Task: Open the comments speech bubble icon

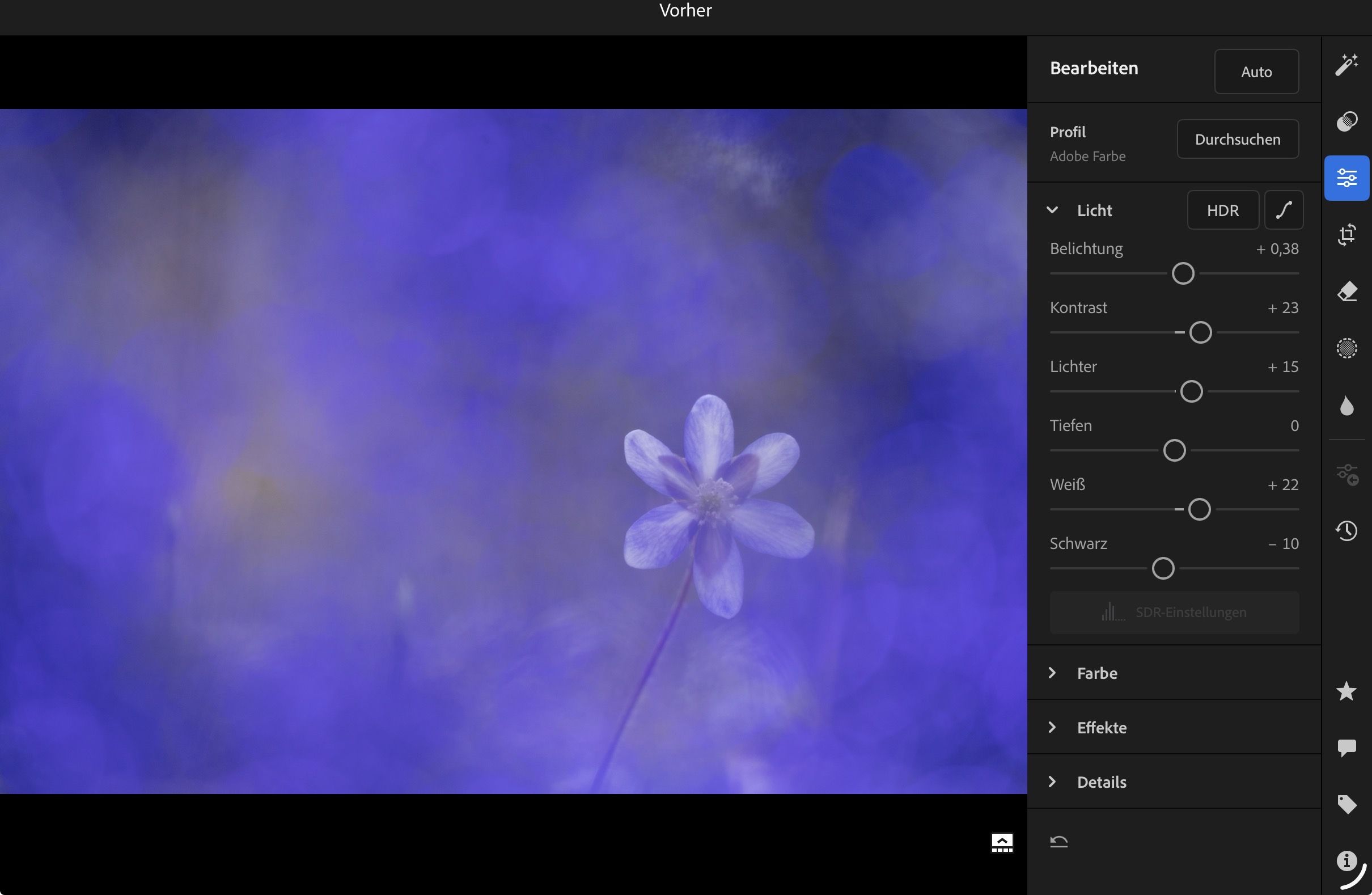Action: pos(1346,748)
